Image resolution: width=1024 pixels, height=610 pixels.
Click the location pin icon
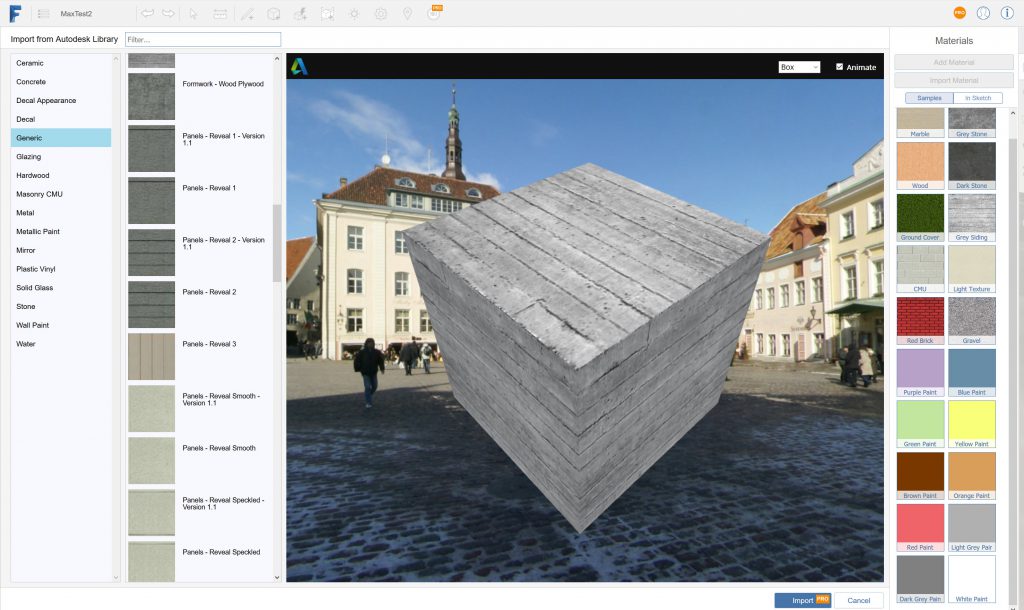coord(407,14)
